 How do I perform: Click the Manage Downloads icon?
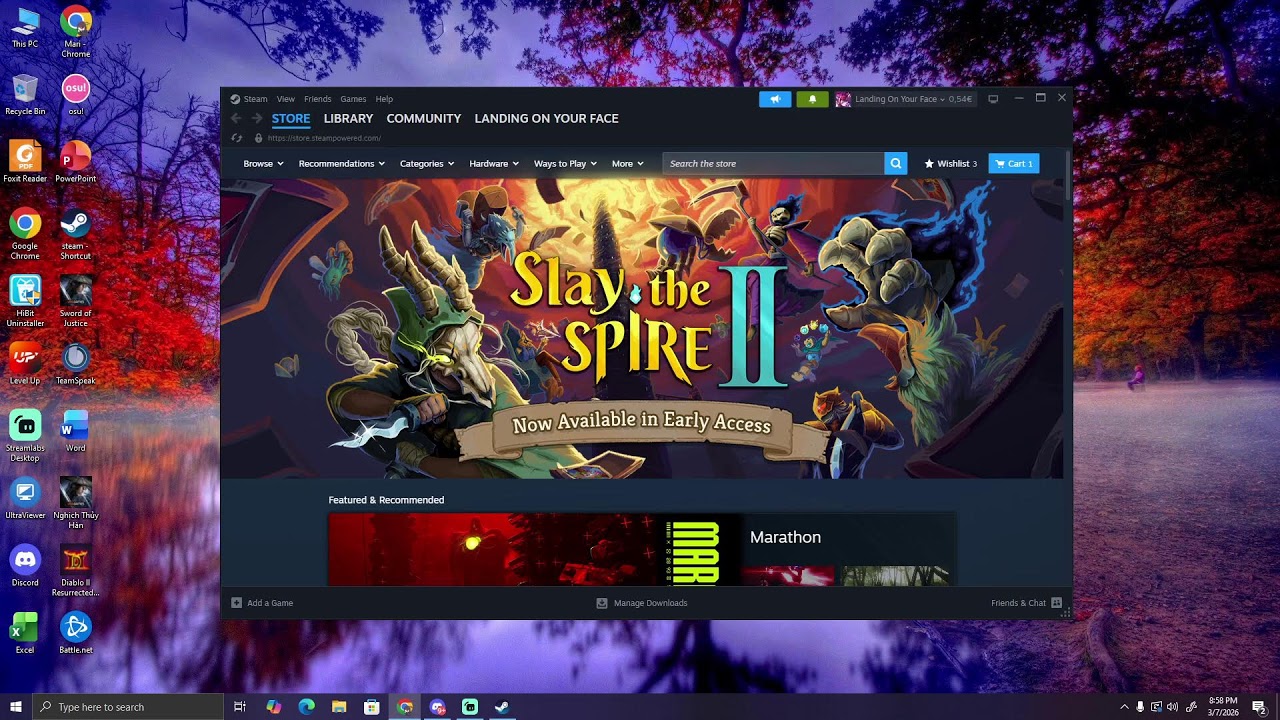pos(602,603)
